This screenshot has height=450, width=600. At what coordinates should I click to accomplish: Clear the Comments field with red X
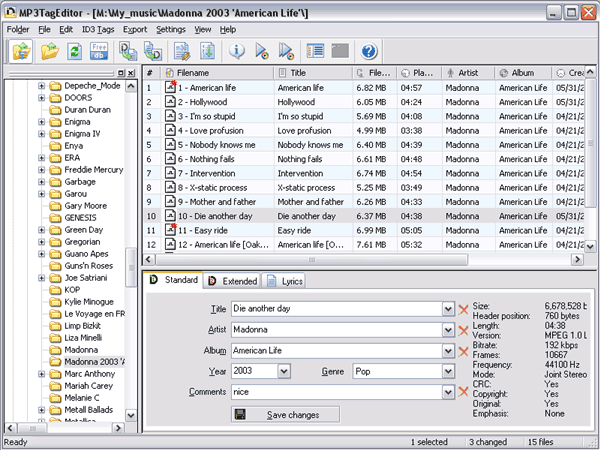pos(463,392)
